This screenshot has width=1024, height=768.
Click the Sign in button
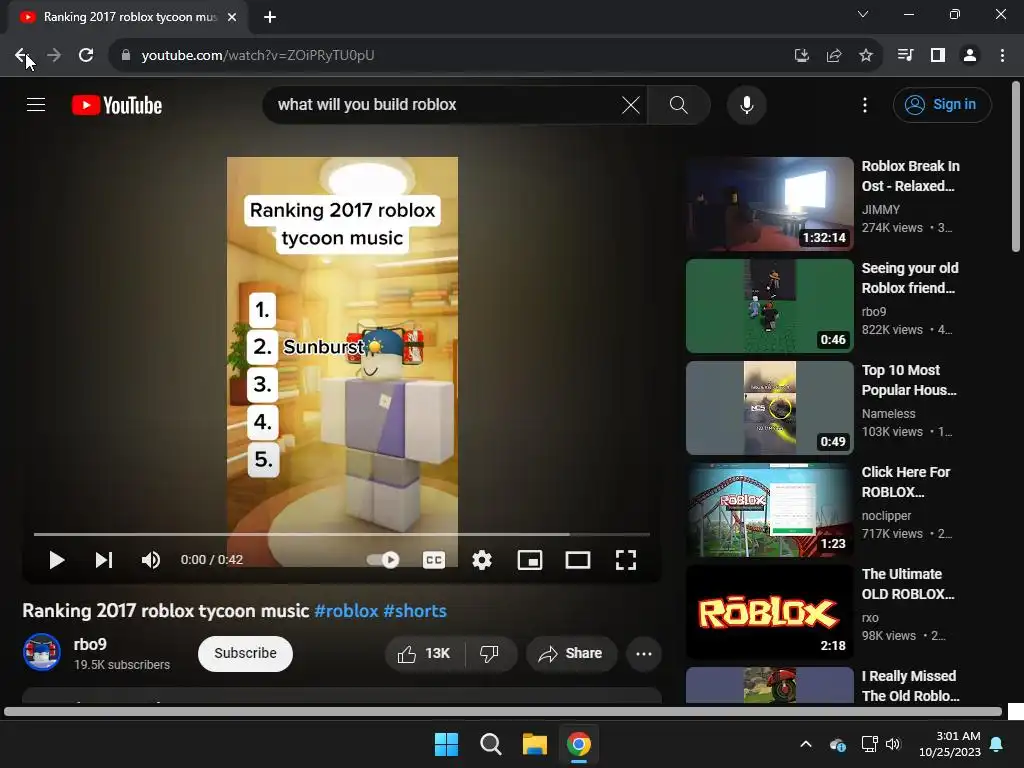[x=942, y=104]
